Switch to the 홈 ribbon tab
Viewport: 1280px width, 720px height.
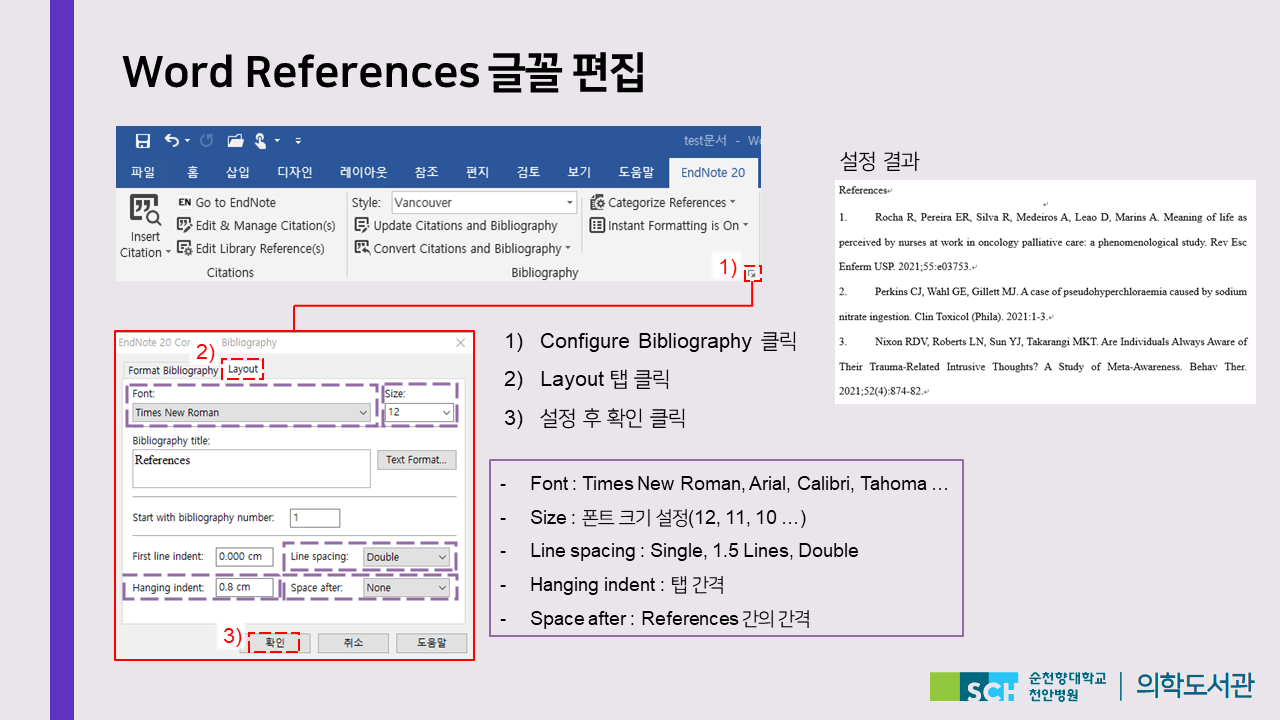[x=193, y=172]
